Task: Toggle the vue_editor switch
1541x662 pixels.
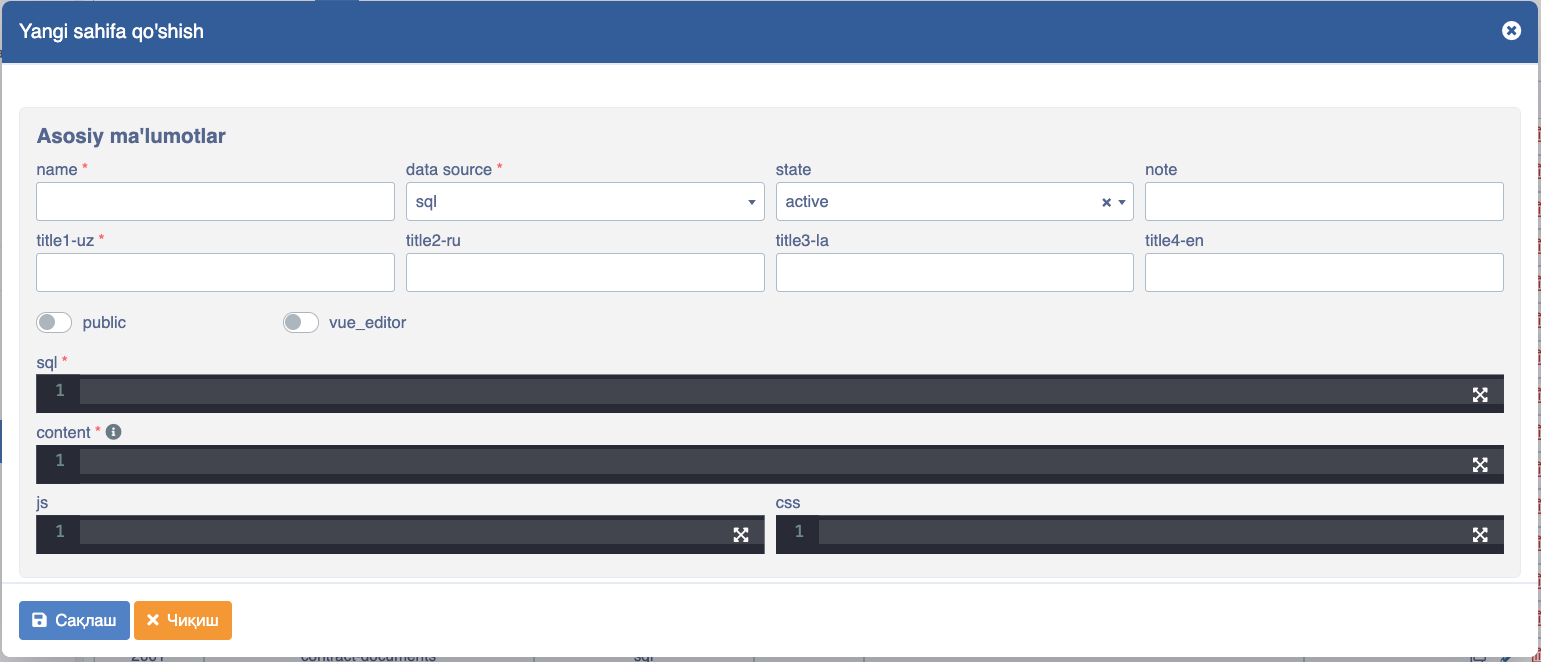Action: [x=301, y=323]
